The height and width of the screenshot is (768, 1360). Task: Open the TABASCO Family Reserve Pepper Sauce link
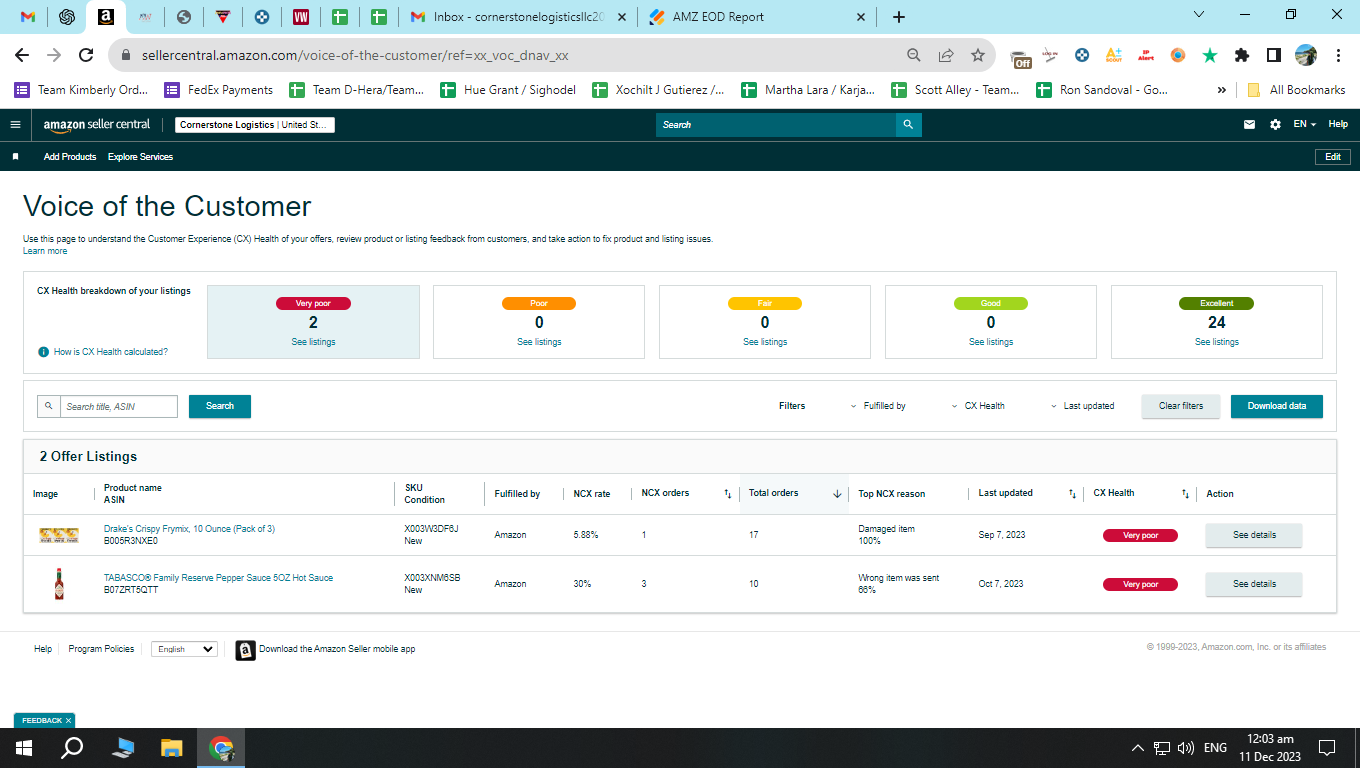pyautogui.click(x=218, y=578)
